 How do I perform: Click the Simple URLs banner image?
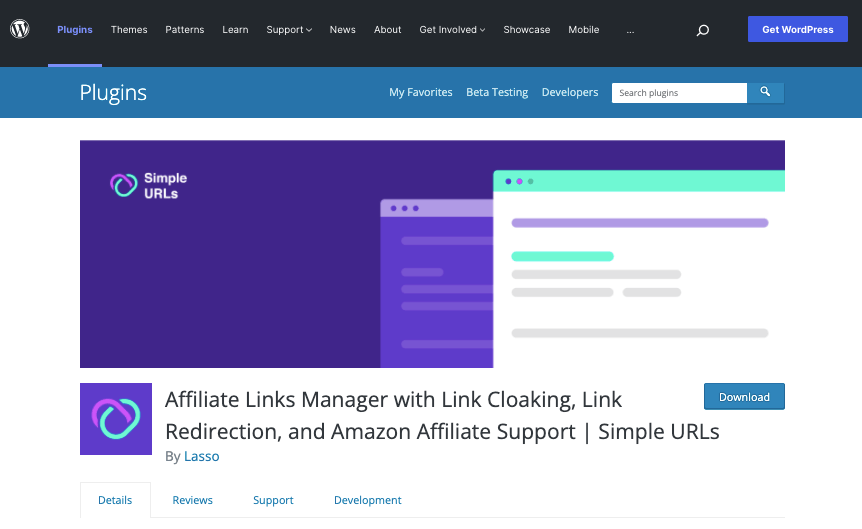(x=432, y=254)
